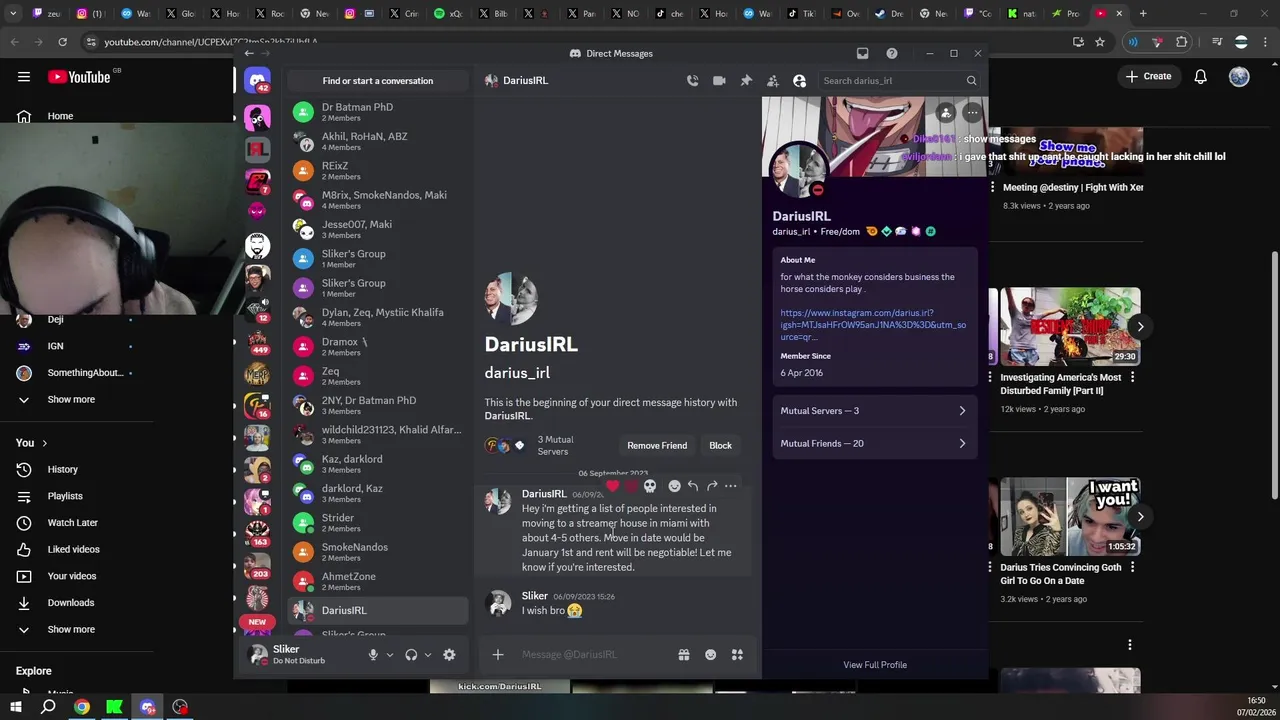The width and height of the screenshot is (1280, 720).
Task: Open the emoji picker in message bar
Action: coord(710,655)
